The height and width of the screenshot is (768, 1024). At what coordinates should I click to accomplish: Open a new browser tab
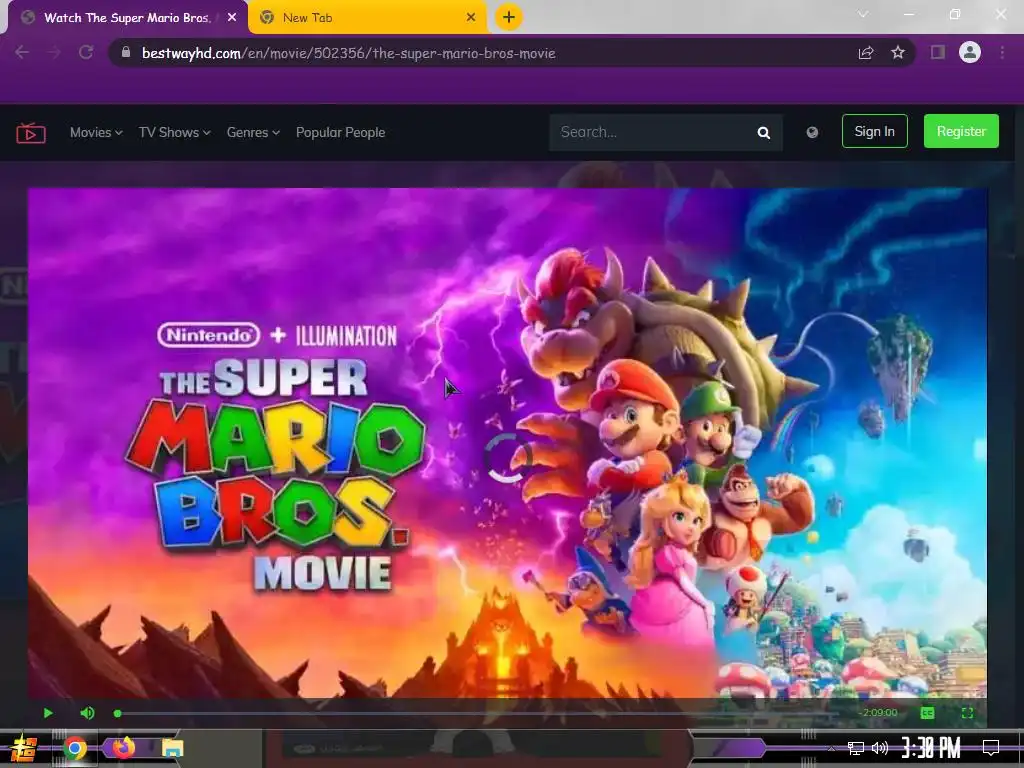tap(509, 17)
